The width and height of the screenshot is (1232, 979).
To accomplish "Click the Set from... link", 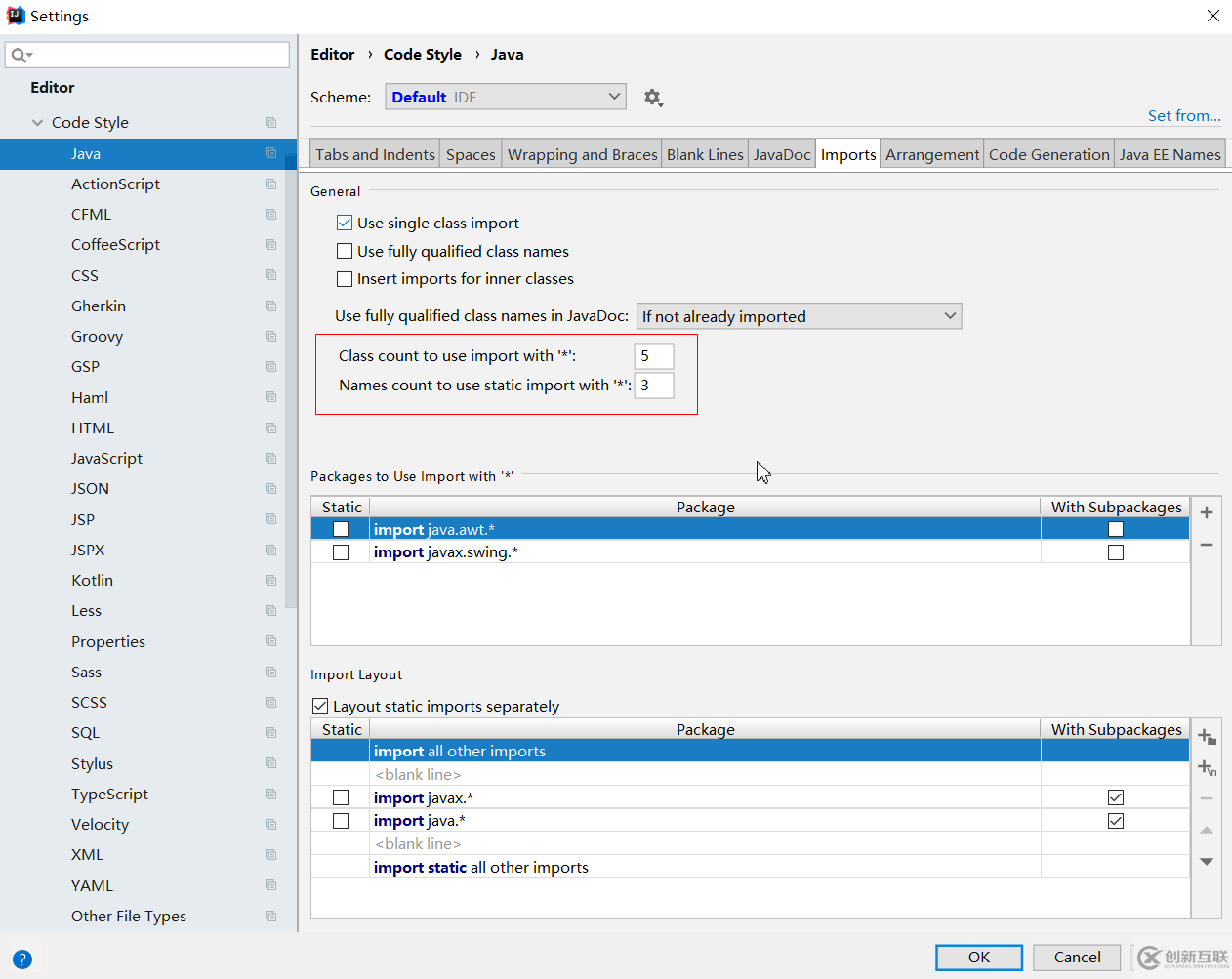I will pyautogui.click(x=1183, y=115).
